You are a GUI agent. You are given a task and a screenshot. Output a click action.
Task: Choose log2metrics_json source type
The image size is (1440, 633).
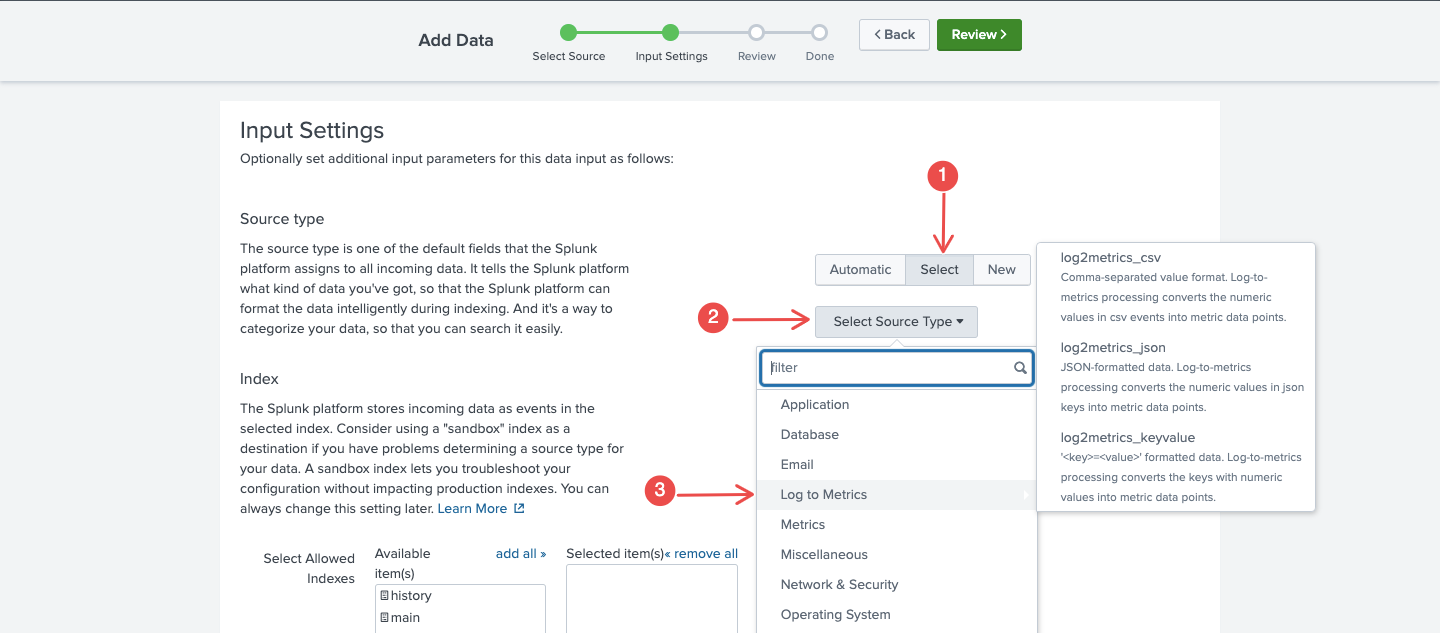pos(1112,348)
